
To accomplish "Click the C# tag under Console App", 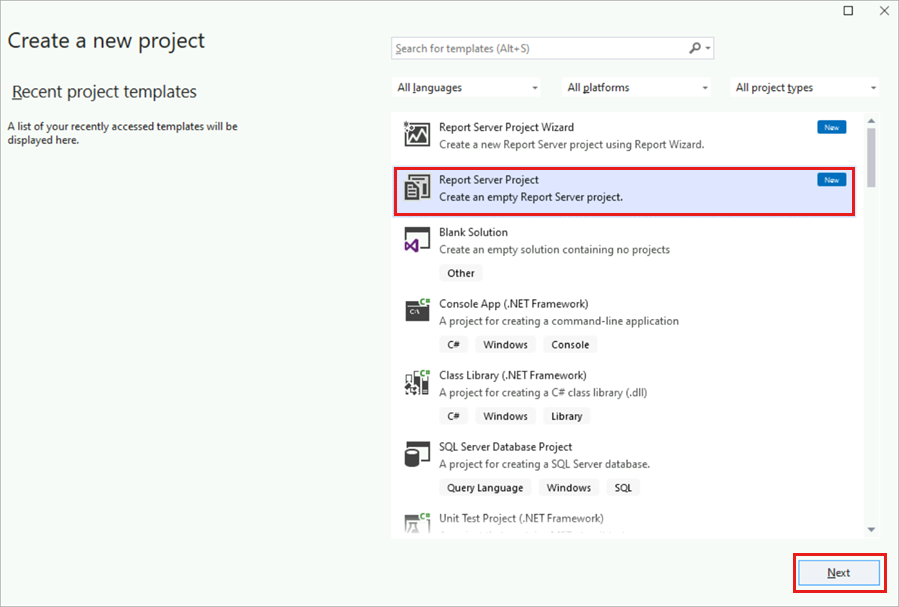I will 453,344.
